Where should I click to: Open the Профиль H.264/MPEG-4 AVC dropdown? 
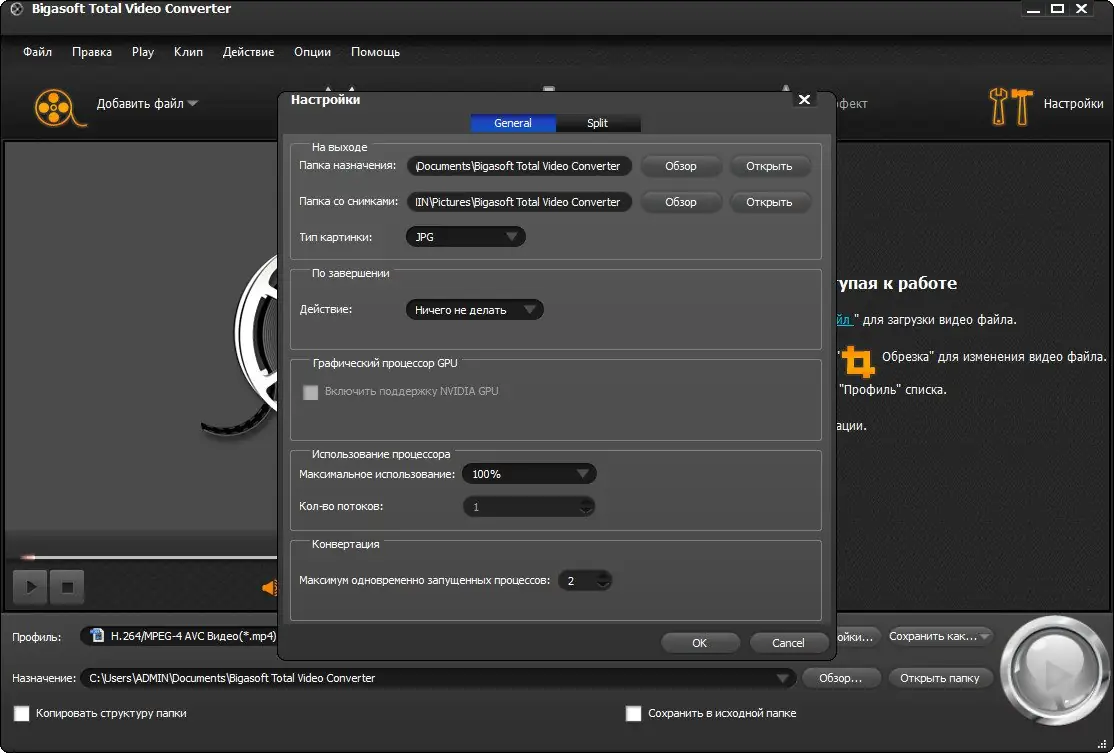[180, 636]
